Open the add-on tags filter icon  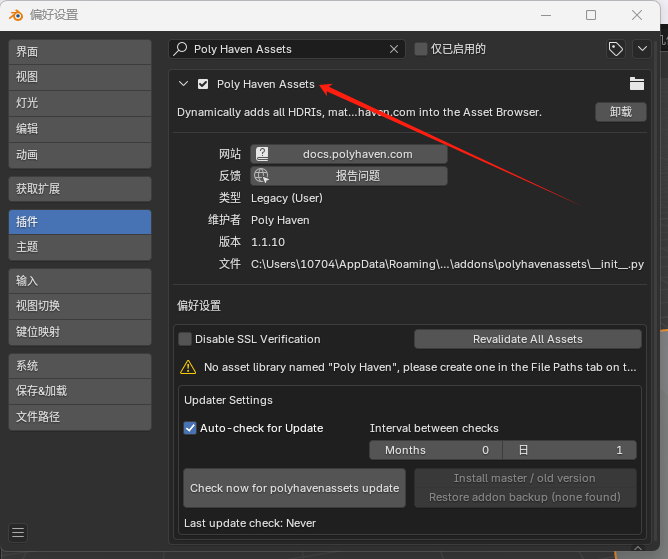[x=616, y=49]
